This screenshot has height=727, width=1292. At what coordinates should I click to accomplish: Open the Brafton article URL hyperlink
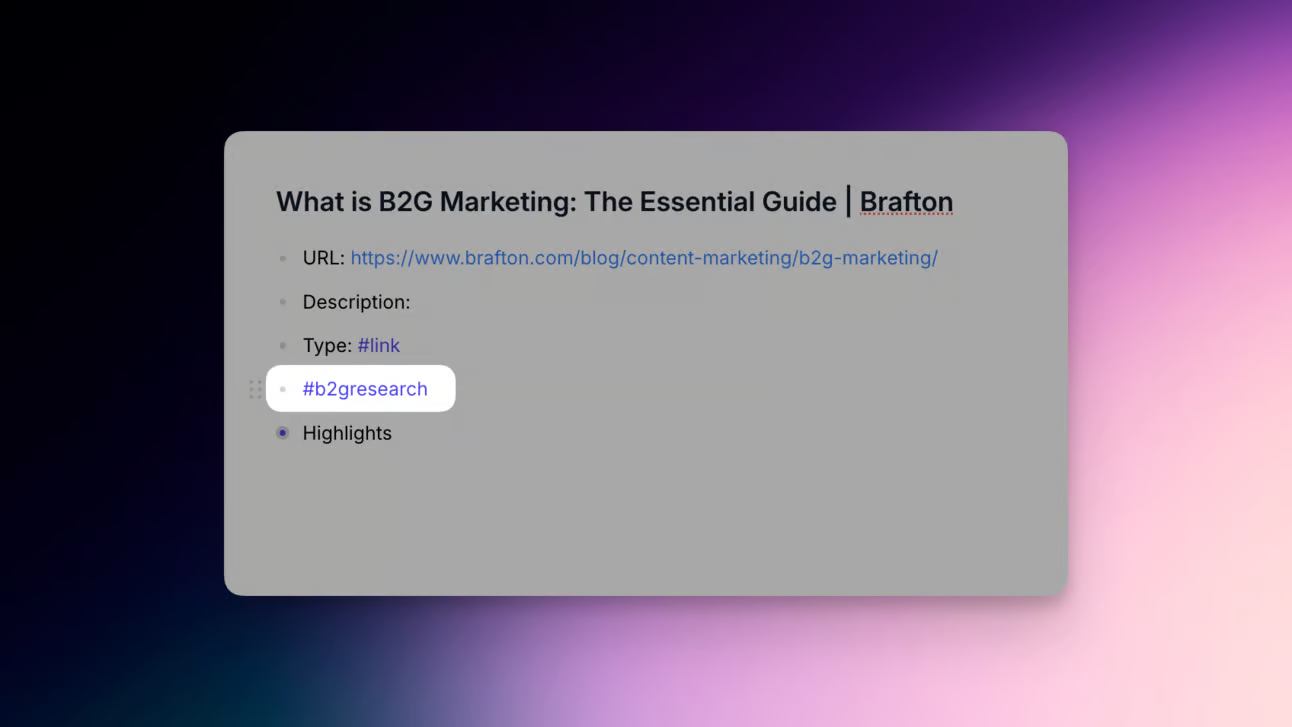point(643,258)
